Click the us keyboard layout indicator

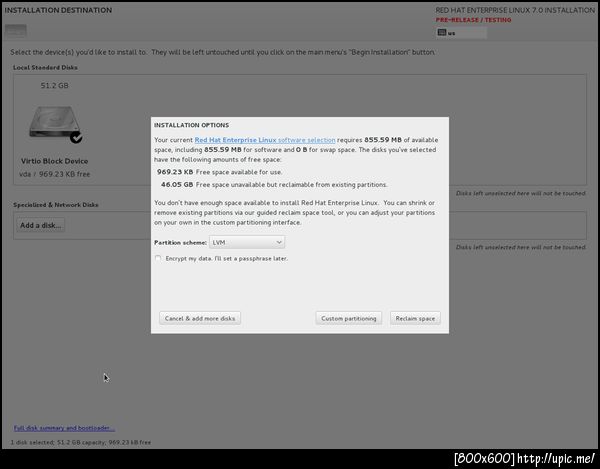tap(461, 33)
